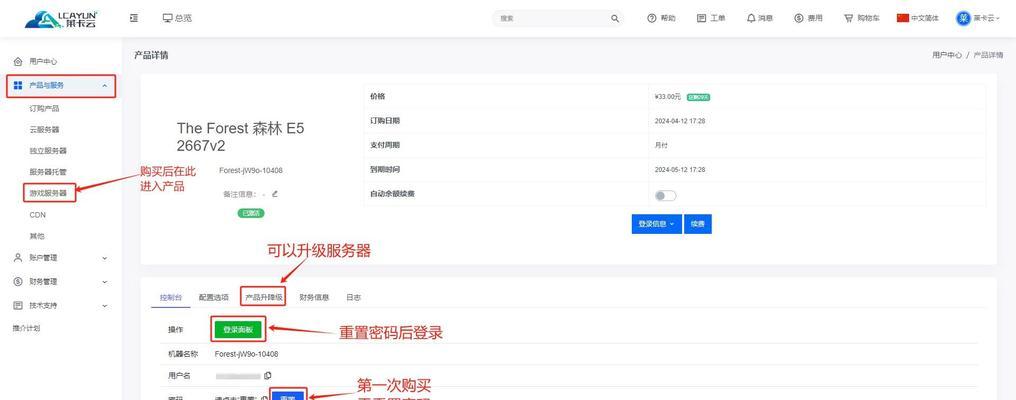Switch to 控制台 tab
The width and height of the screenshot is (1016, 400).
170,298
